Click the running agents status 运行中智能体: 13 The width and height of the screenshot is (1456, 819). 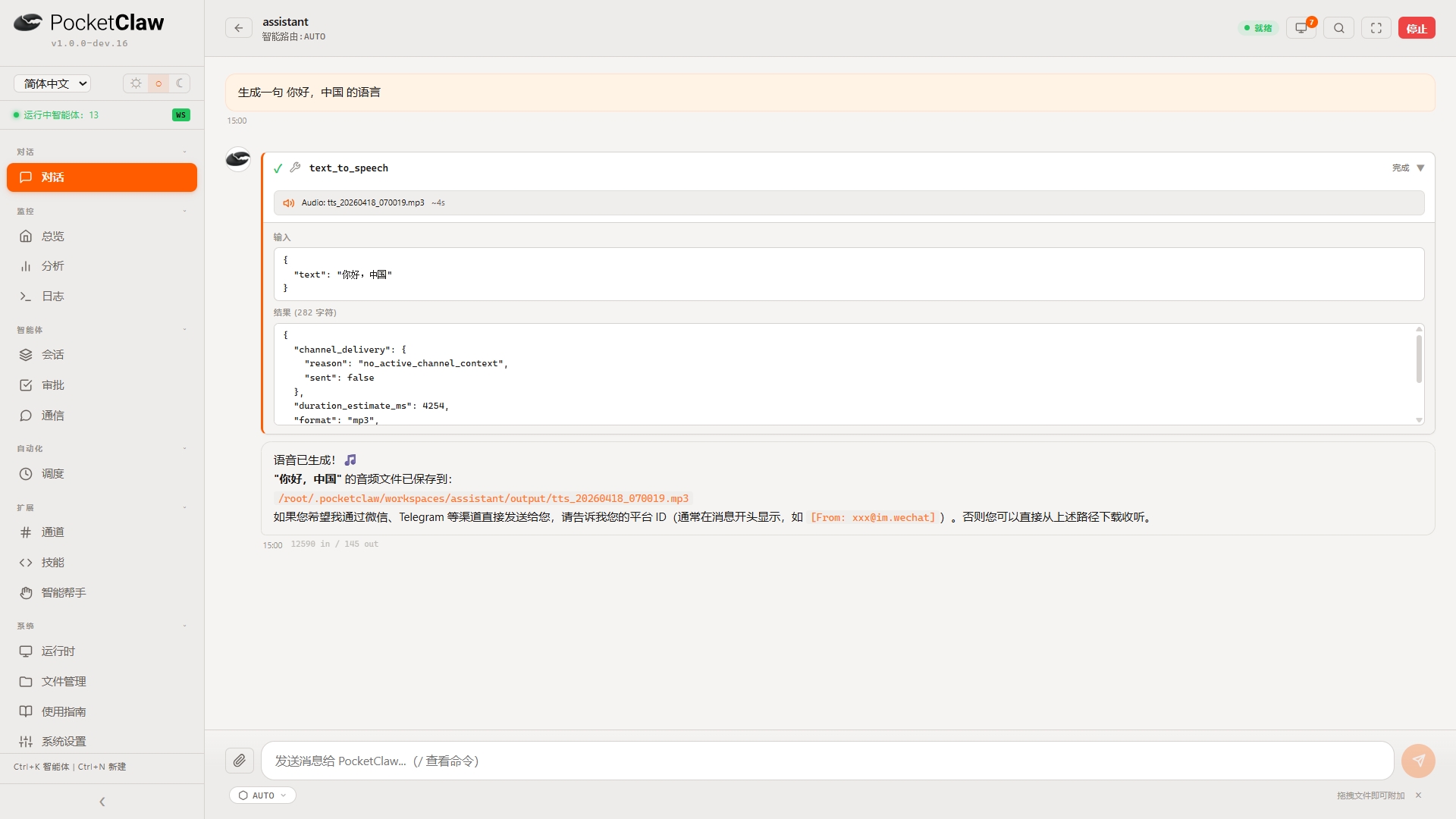pos(56,115)
